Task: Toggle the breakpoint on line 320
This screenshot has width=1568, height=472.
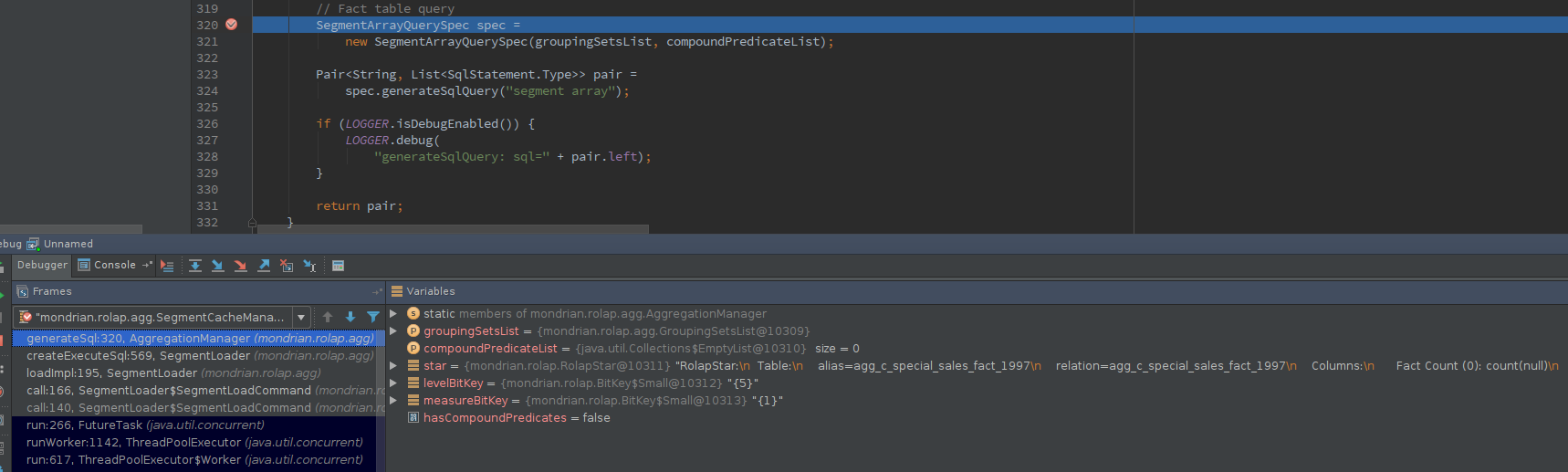Action: 232,25
